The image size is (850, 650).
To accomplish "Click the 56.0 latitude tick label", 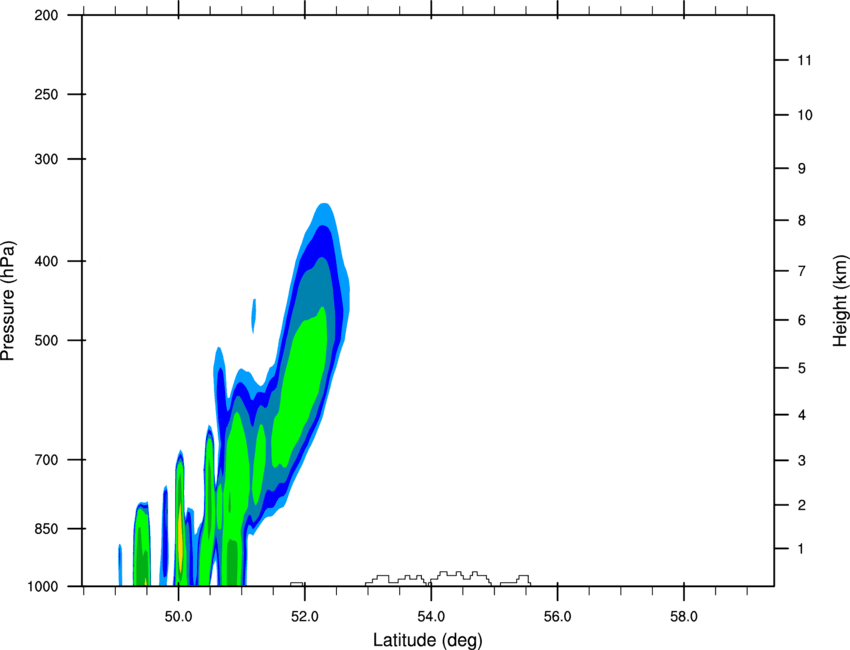I will [558, 617].
